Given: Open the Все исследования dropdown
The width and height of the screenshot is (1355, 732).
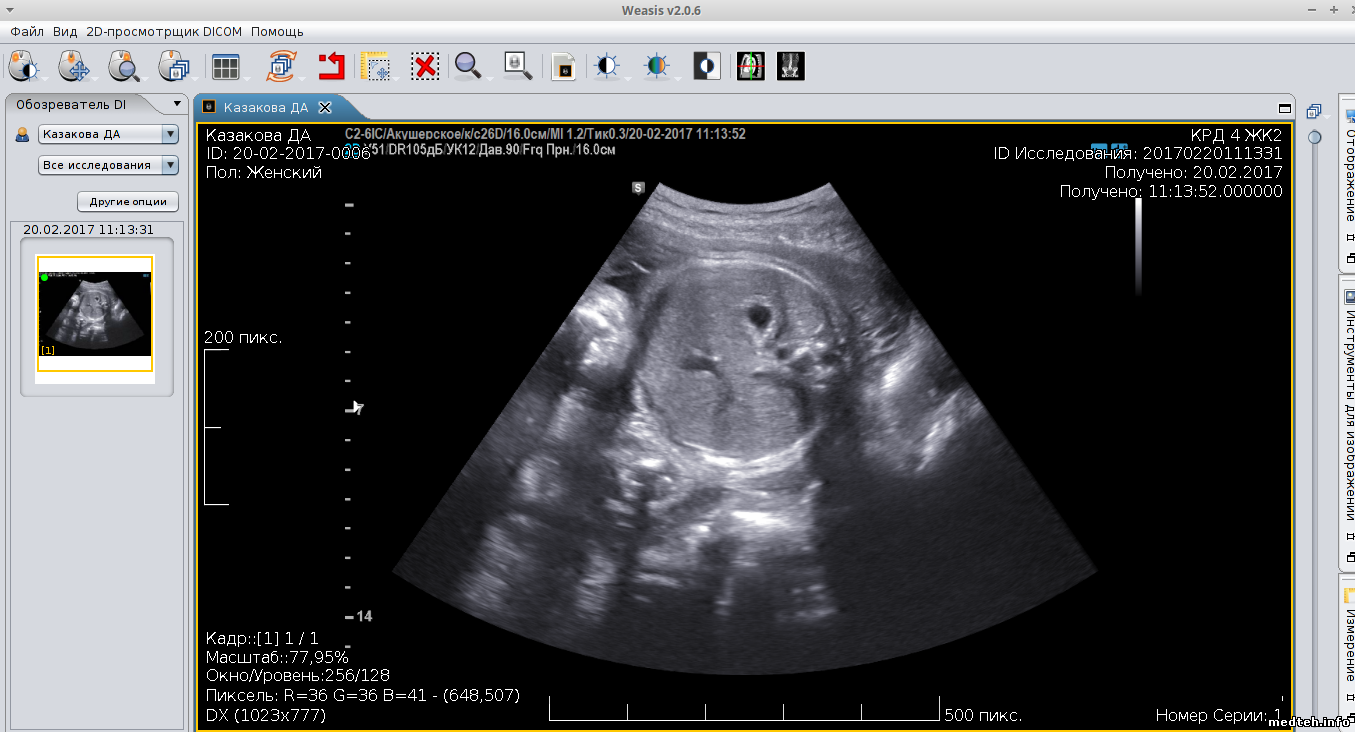Looking at the screenshot, I should 170,165.
